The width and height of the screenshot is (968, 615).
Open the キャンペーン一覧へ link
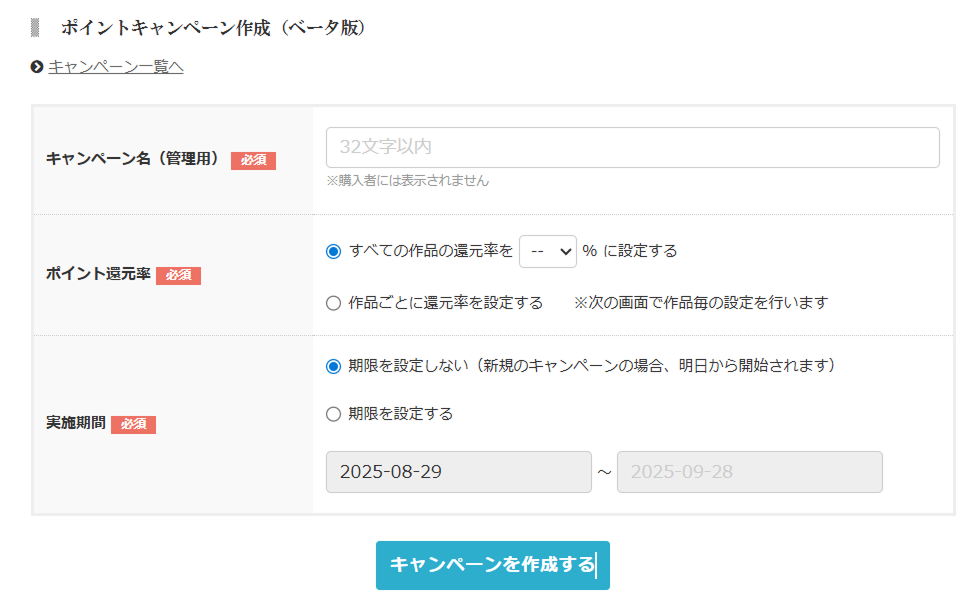pos(116,67)
